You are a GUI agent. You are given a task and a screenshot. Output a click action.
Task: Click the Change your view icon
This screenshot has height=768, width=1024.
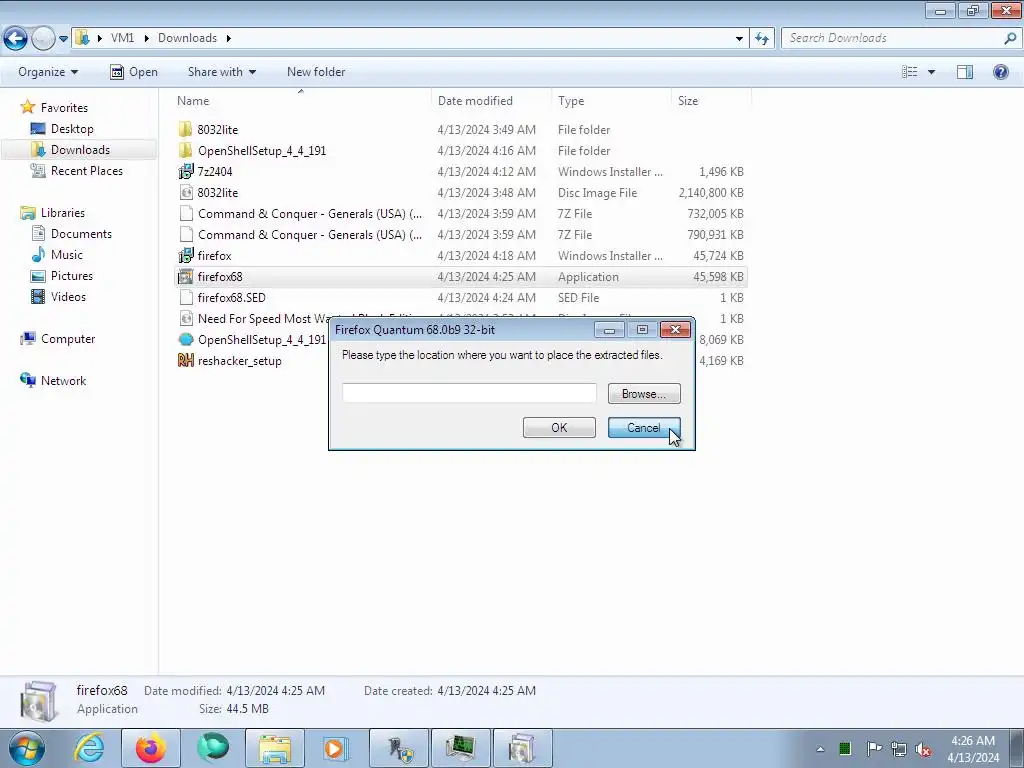click(x=909, y=72)
